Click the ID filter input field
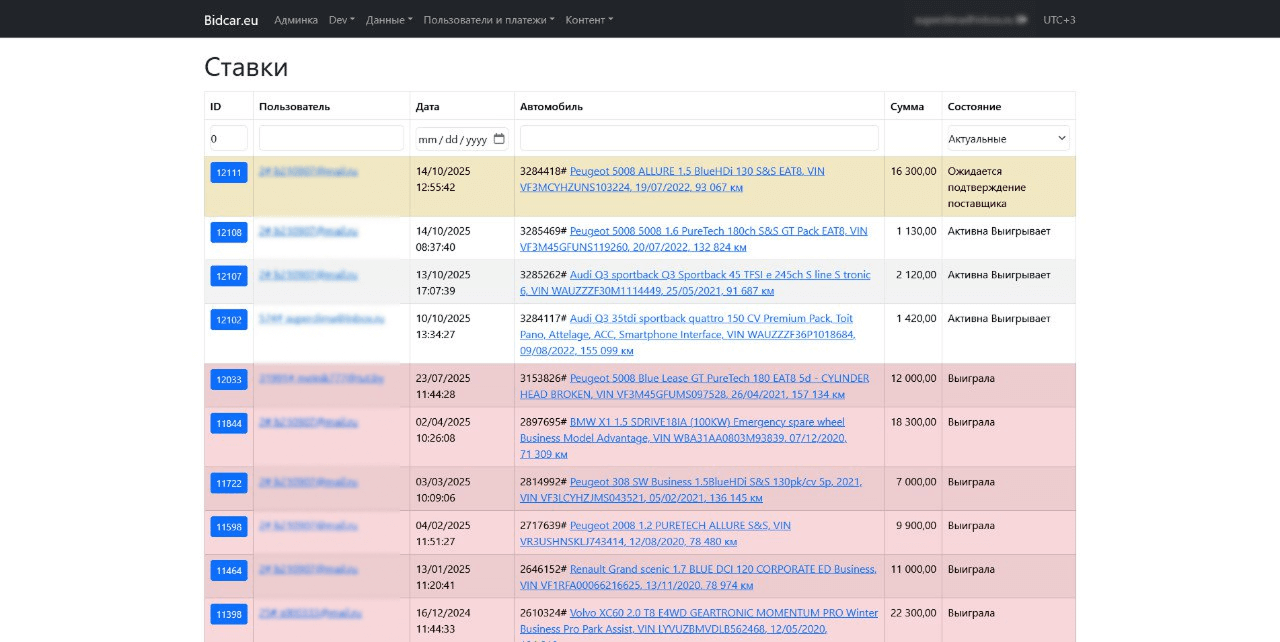 coord(228,139)
